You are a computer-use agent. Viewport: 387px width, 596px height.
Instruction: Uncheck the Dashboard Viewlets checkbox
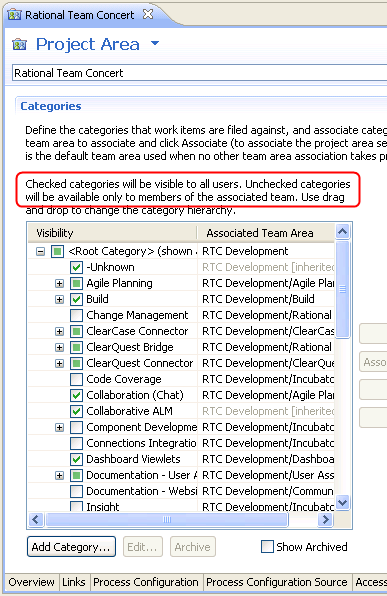[x=76, y=459]
